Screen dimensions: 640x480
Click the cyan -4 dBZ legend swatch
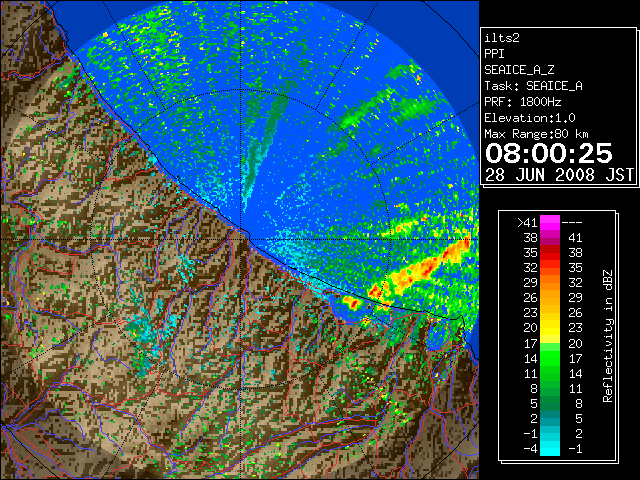coord(550,448)
